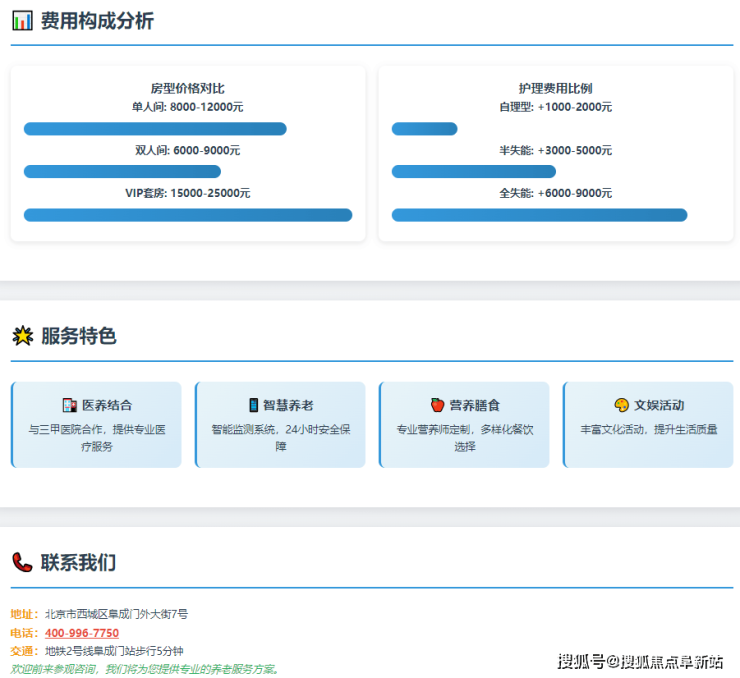
Task: Click the star icon beside 服务特色
Action: (22, 336)
